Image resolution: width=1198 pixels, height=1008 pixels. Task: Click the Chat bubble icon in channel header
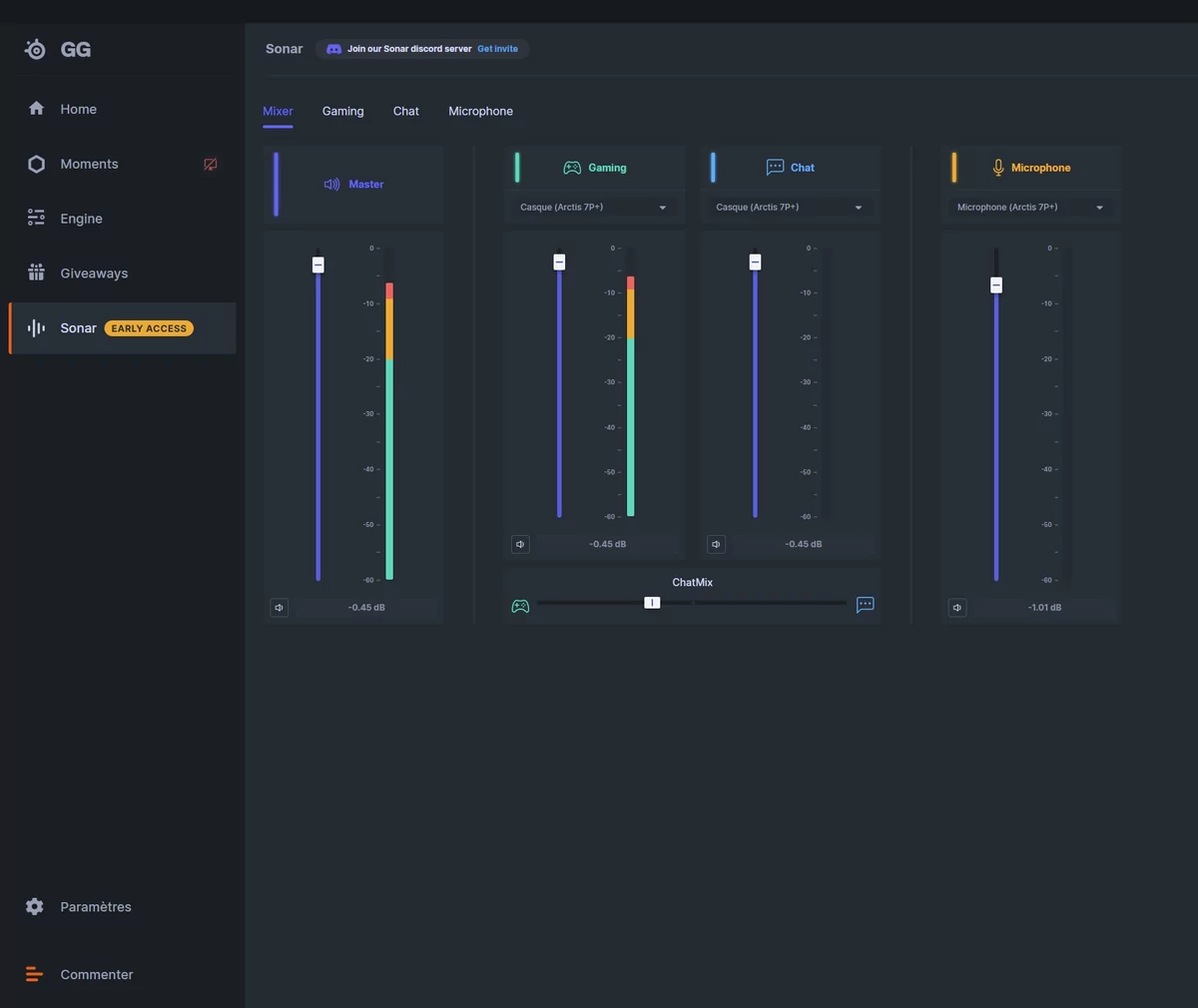775,168
